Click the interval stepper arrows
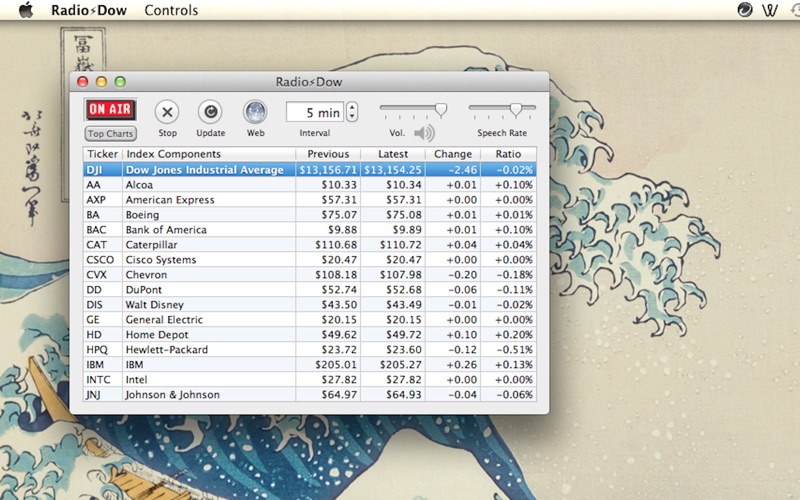 click(x=352, y=112)
